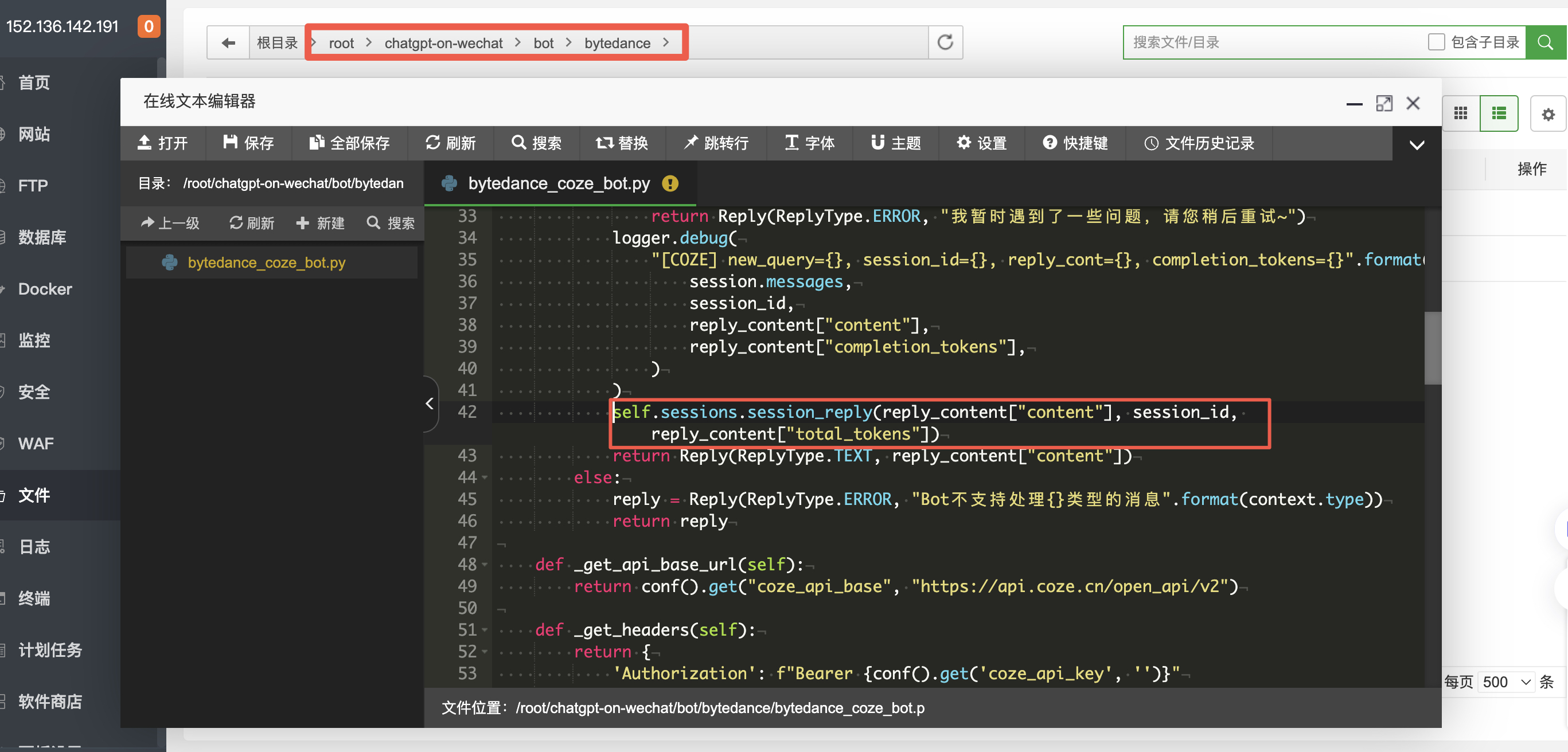Open 字体 font settings
This screenshot has width=1568, height=752.
810,143
